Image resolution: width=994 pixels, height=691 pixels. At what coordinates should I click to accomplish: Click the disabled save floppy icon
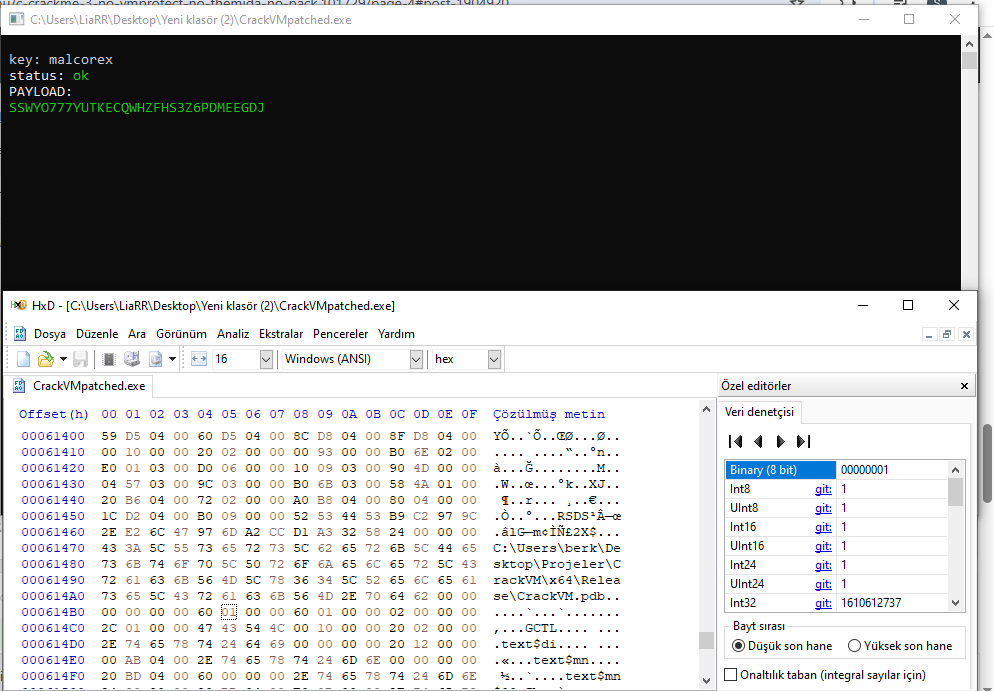pyautogui.click(x=81, y=359)
